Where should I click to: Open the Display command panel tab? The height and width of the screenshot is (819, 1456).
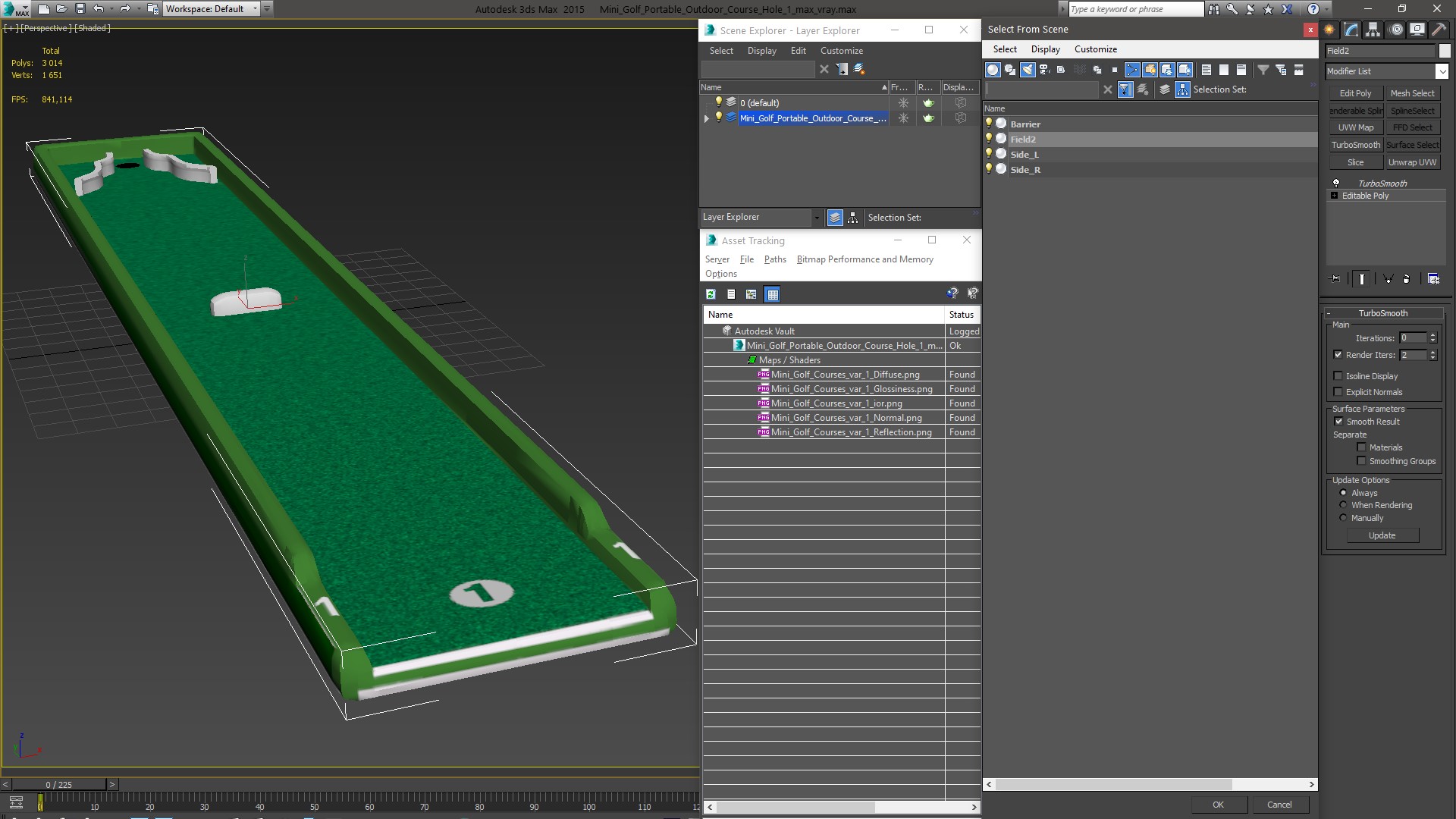(x=1417, y=30)
